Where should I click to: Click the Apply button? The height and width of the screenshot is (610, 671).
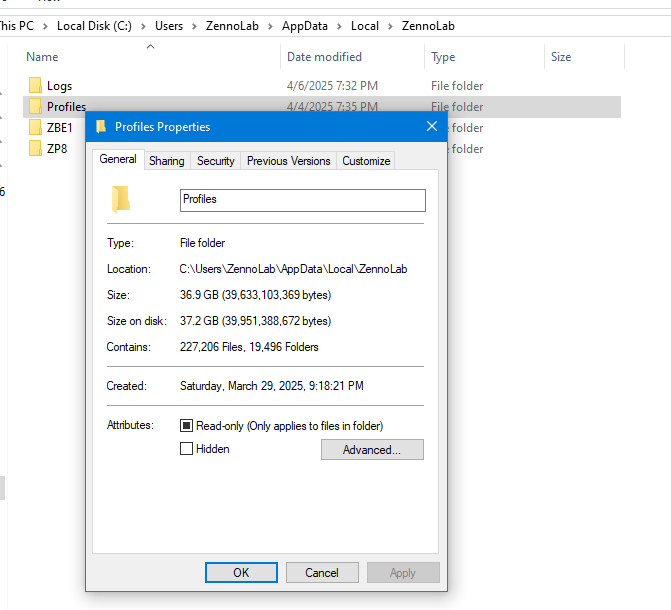point(403,573)
